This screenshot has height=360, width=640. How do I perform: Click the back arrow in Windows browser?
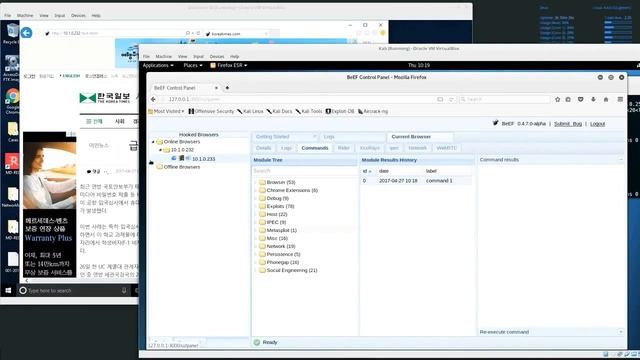click(x=27, y=33)
